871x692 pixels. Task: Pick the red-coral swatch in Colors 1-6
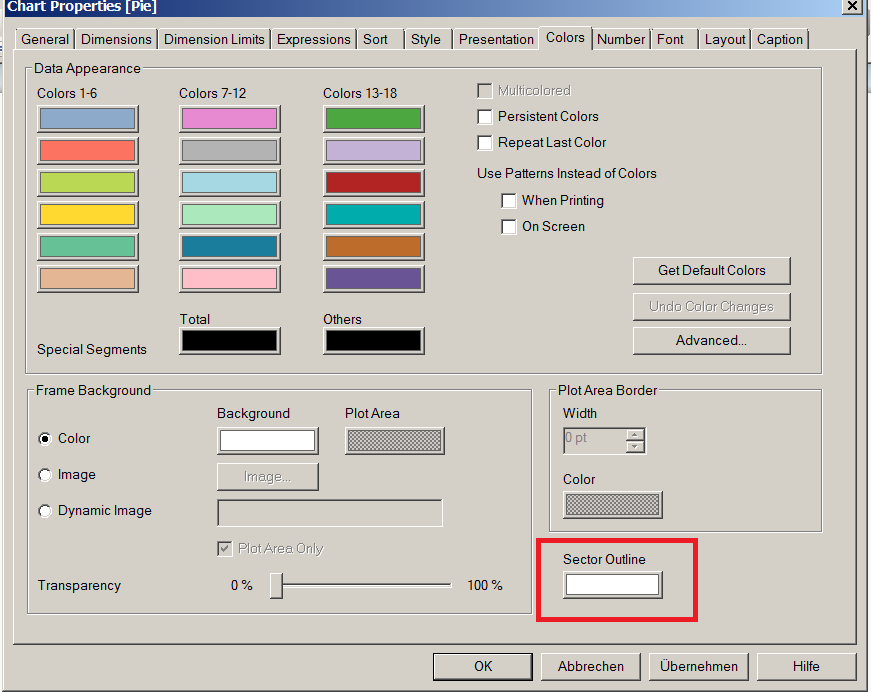(88, 151)
